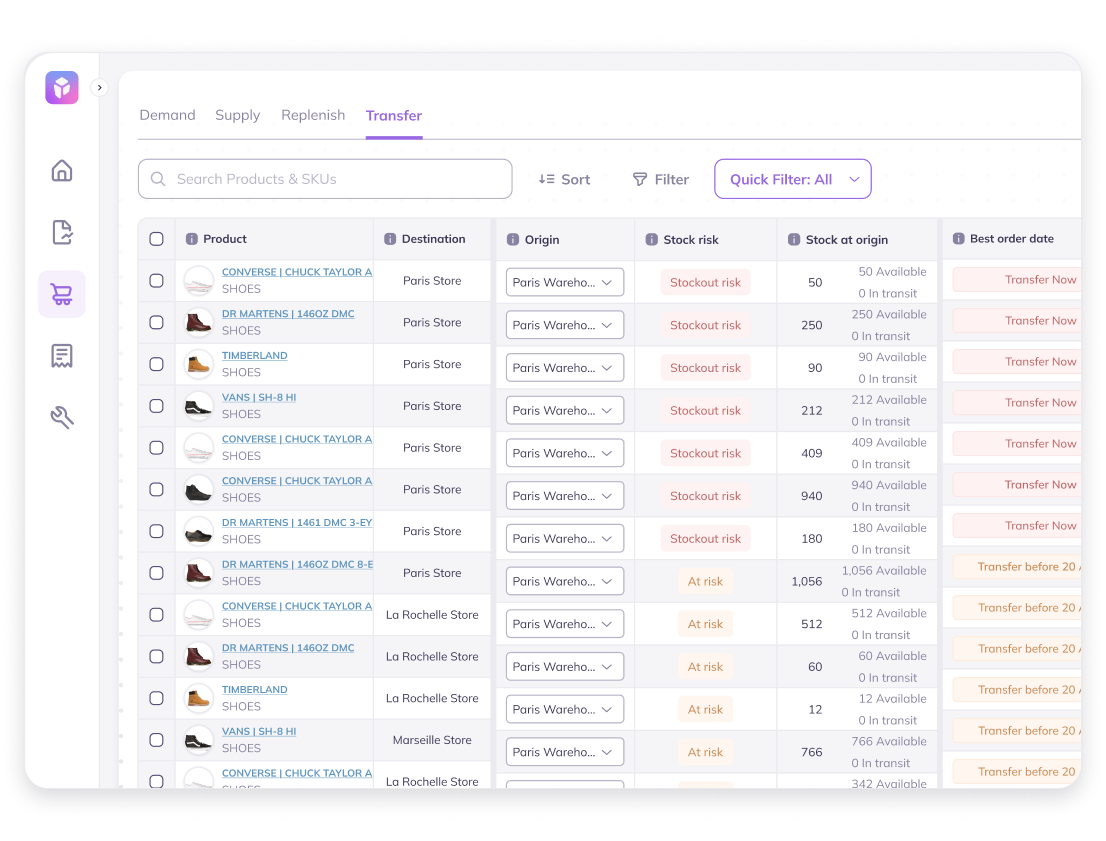The width and height of the screenshot is (1106, 841).
Task: Click Transfer Now for the 50-stock row
Action: click(x=1016, y=279)
